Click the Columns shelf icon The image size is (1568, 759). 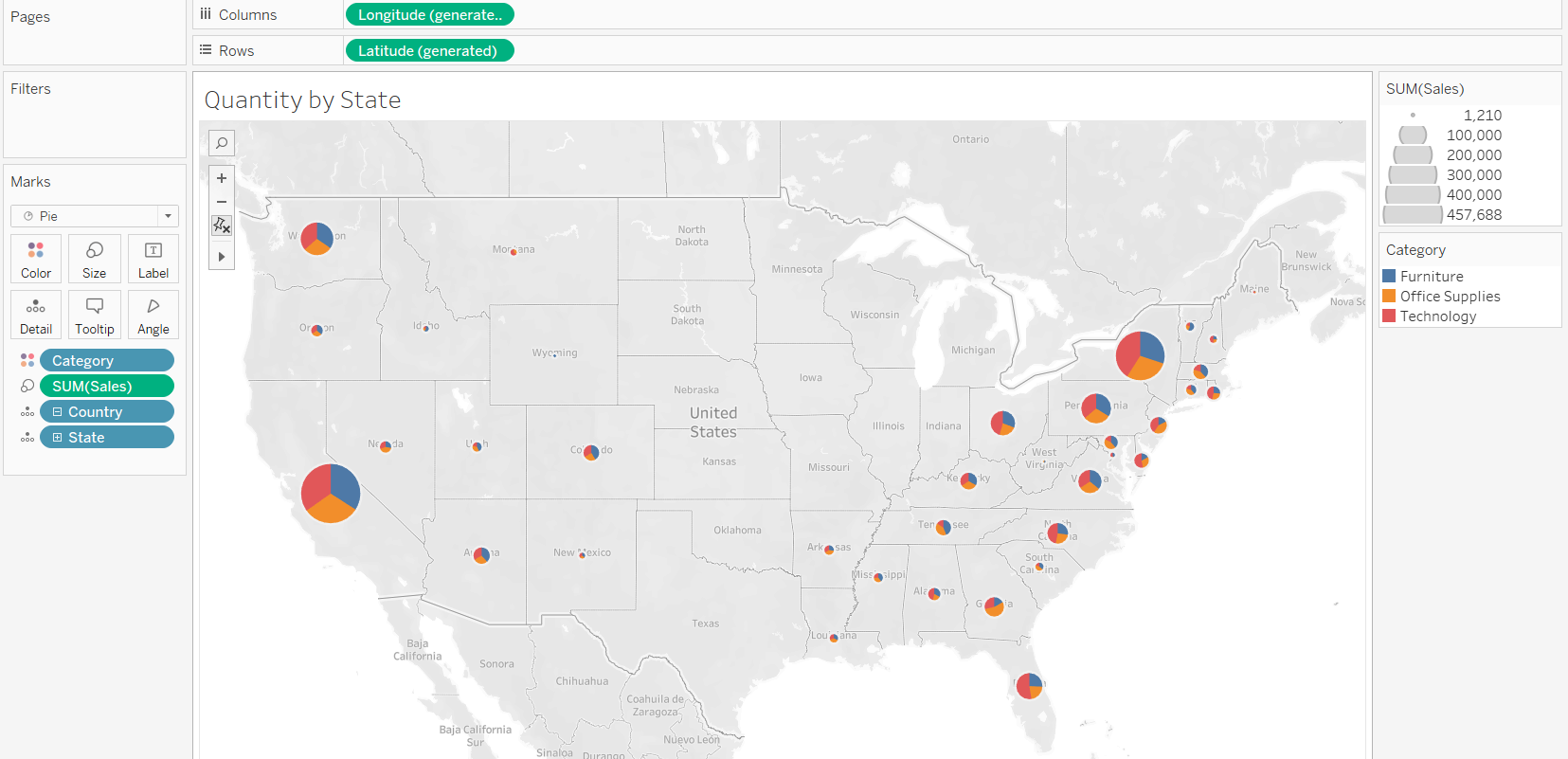206,14
